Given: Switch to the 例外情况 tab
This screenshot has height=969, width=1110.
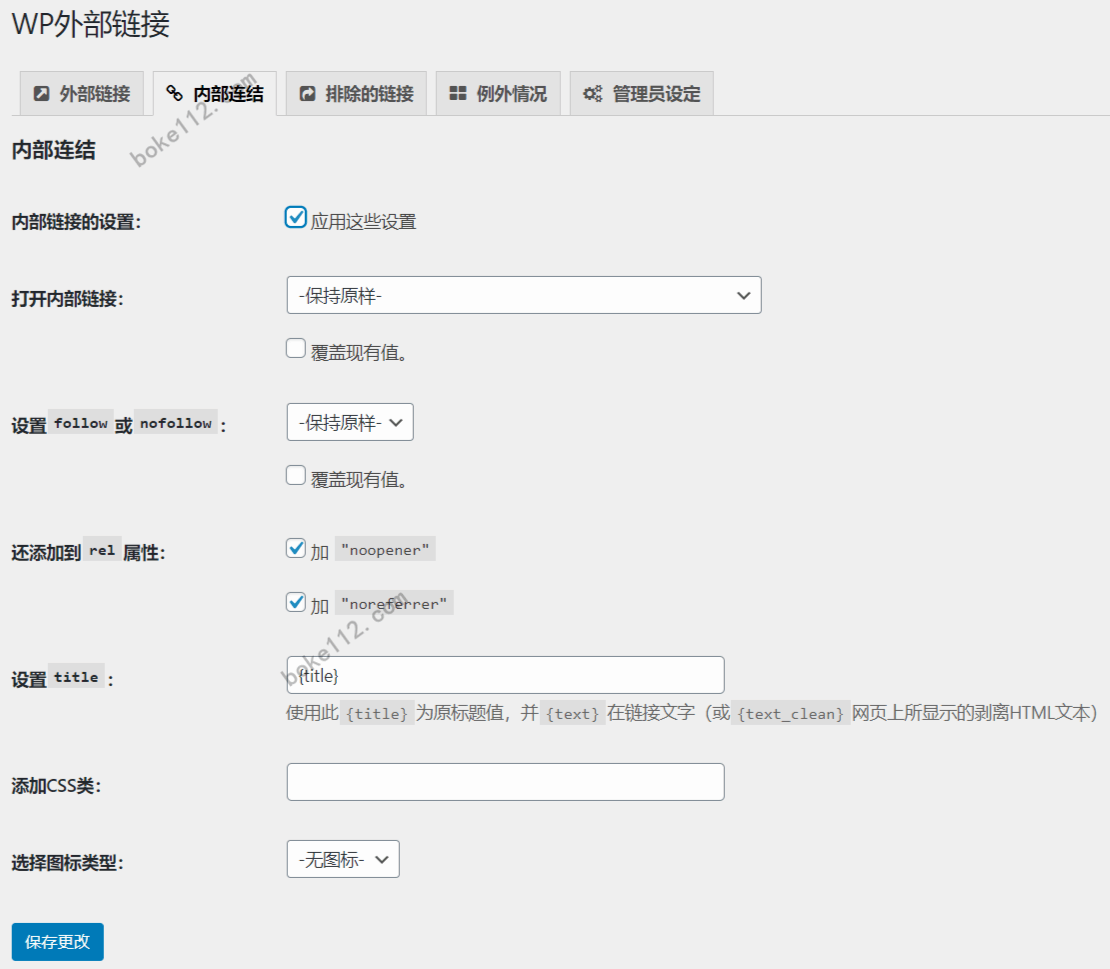Looking at the screenshot, I should coord(498,92).
